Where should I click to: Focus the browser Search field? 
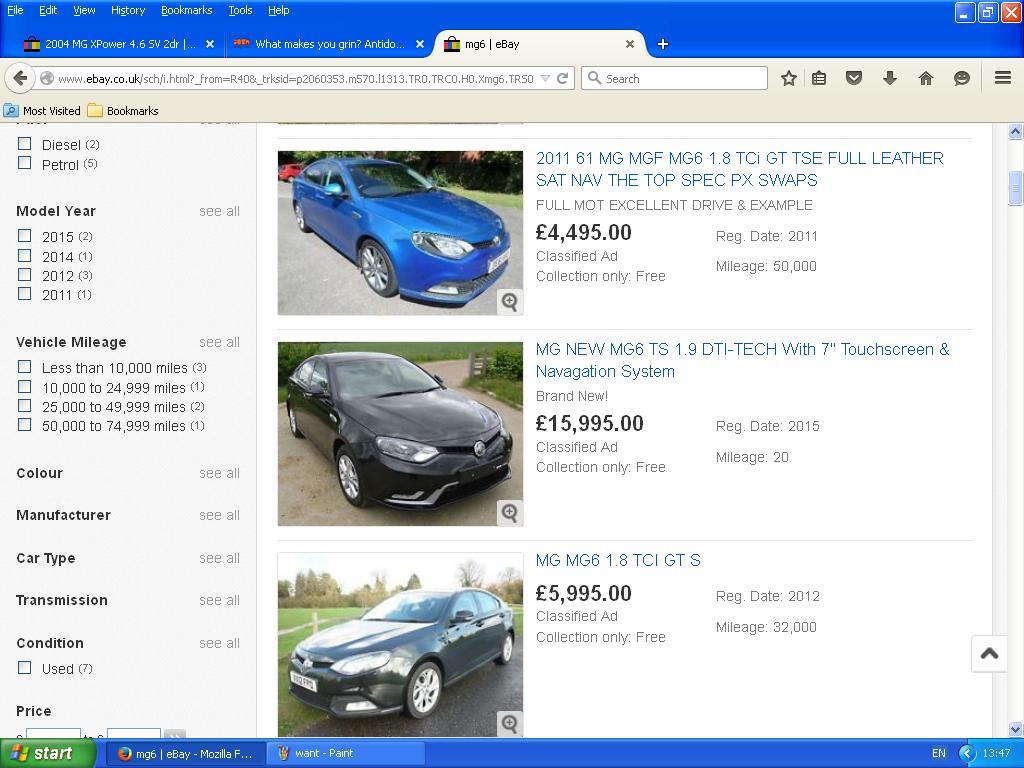point(675,78)
